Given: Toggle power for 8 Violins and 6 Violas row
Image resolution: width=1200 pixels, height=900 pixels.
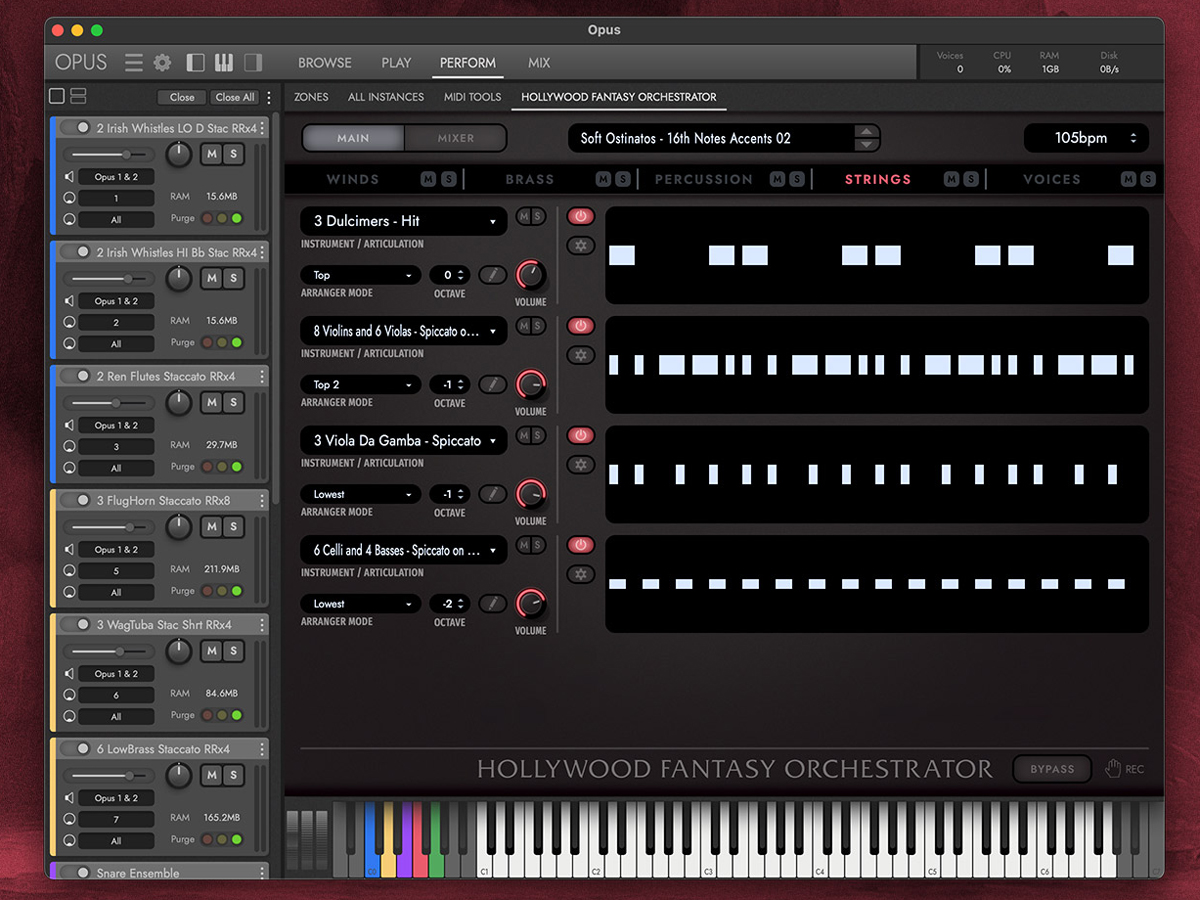Looking at the screenshot, I should 581,326.
